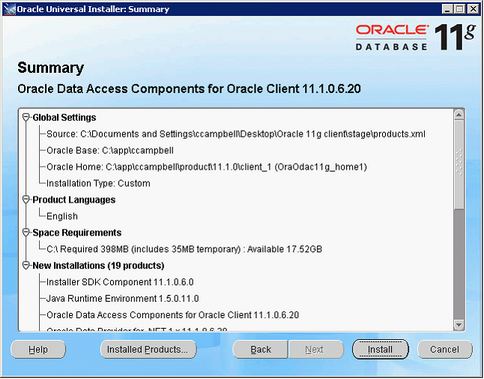Select Installer SDK Component 11.1.0.6.0 row
Image resolution: width=484 pixels, height=379 pixels.
[x=120, y=282]
